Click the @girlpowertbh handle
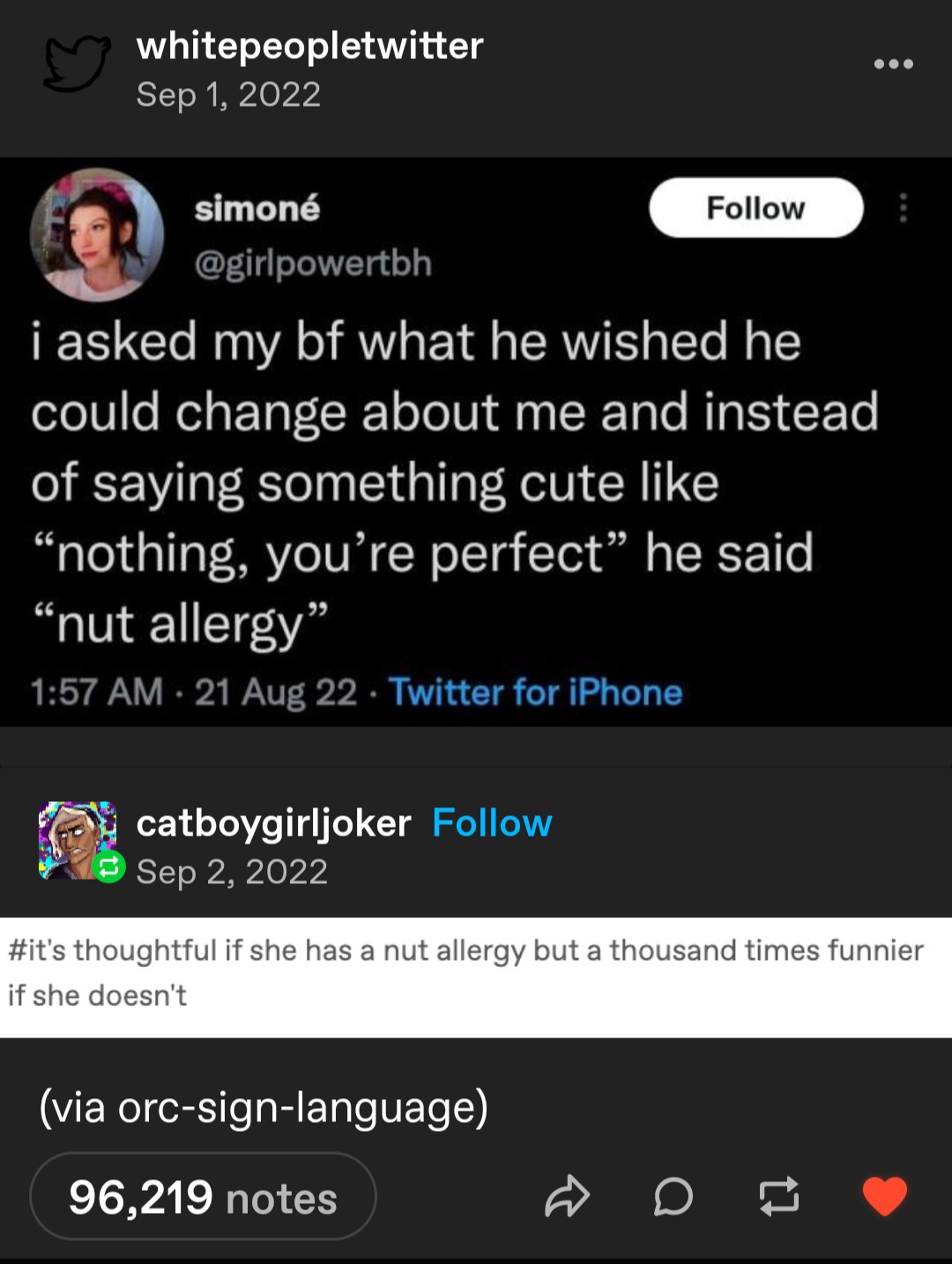This screenshot has height=1264, width=952. pos(313,263)
